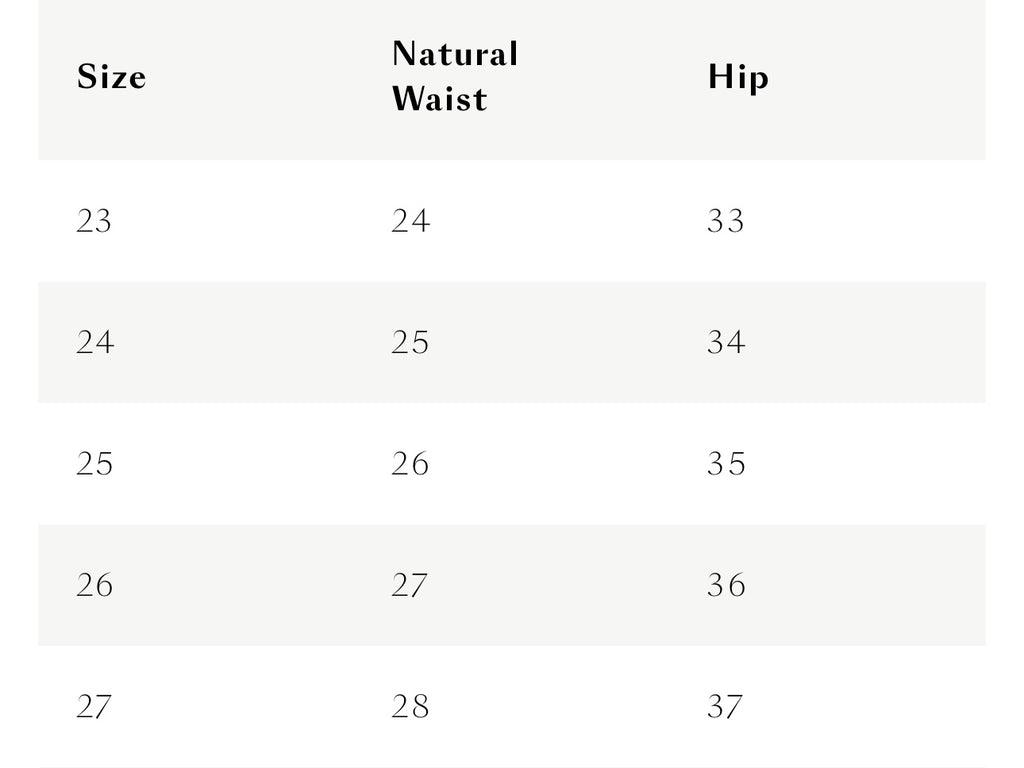Click the word Waist in the header
This screenshot has height=768, width=1024.
pyautogui.click(x=440, y=99)
